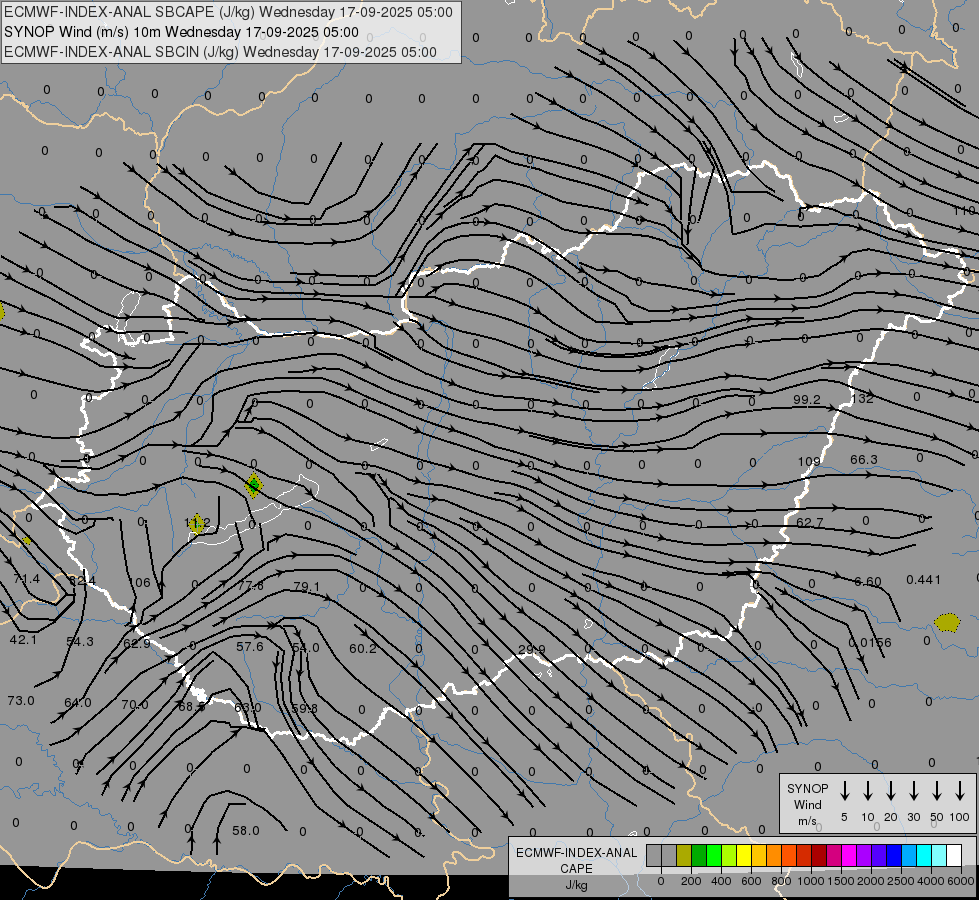Click the 10 m/s wind legend arrow
Screen dimensions: 979x900
868,791
